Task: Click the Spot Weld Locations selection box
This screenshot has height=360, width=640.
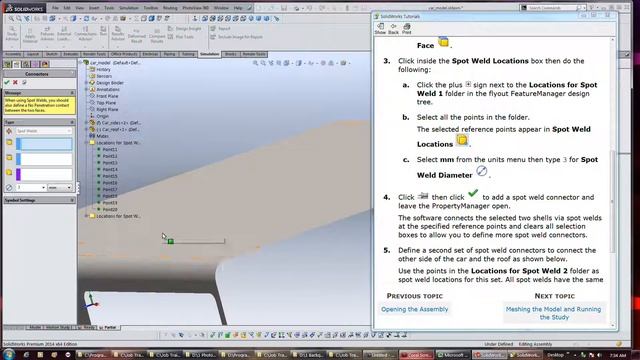Action: pos(44,174)
